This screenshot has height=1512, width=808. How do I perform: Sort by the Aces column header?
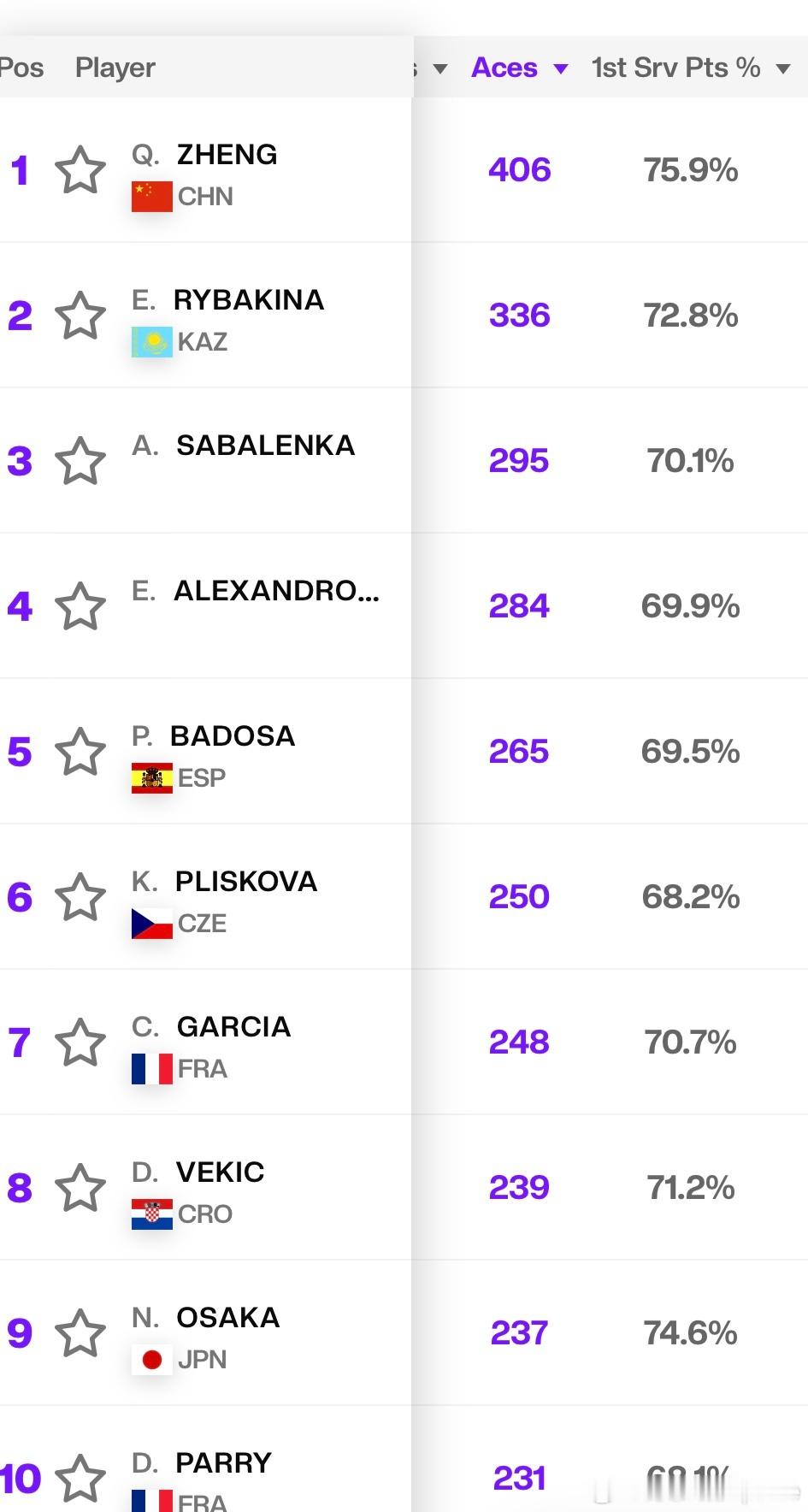(504, 68)
